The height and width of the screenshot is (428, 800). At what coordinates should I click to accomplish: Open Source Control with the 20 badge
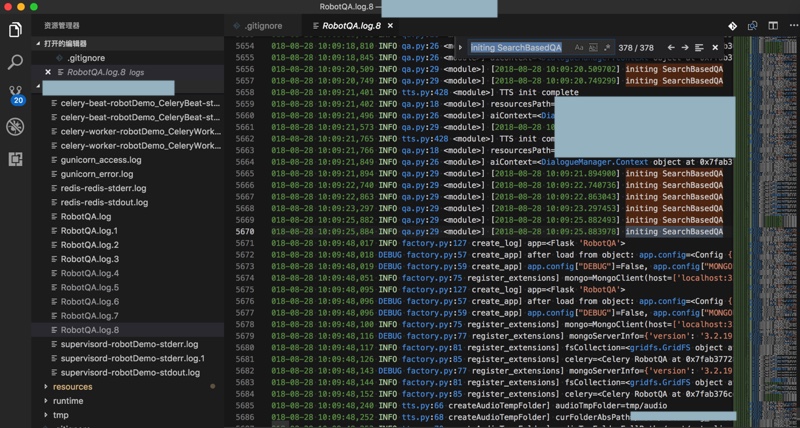pyautogui.click(x=16, y=94)
